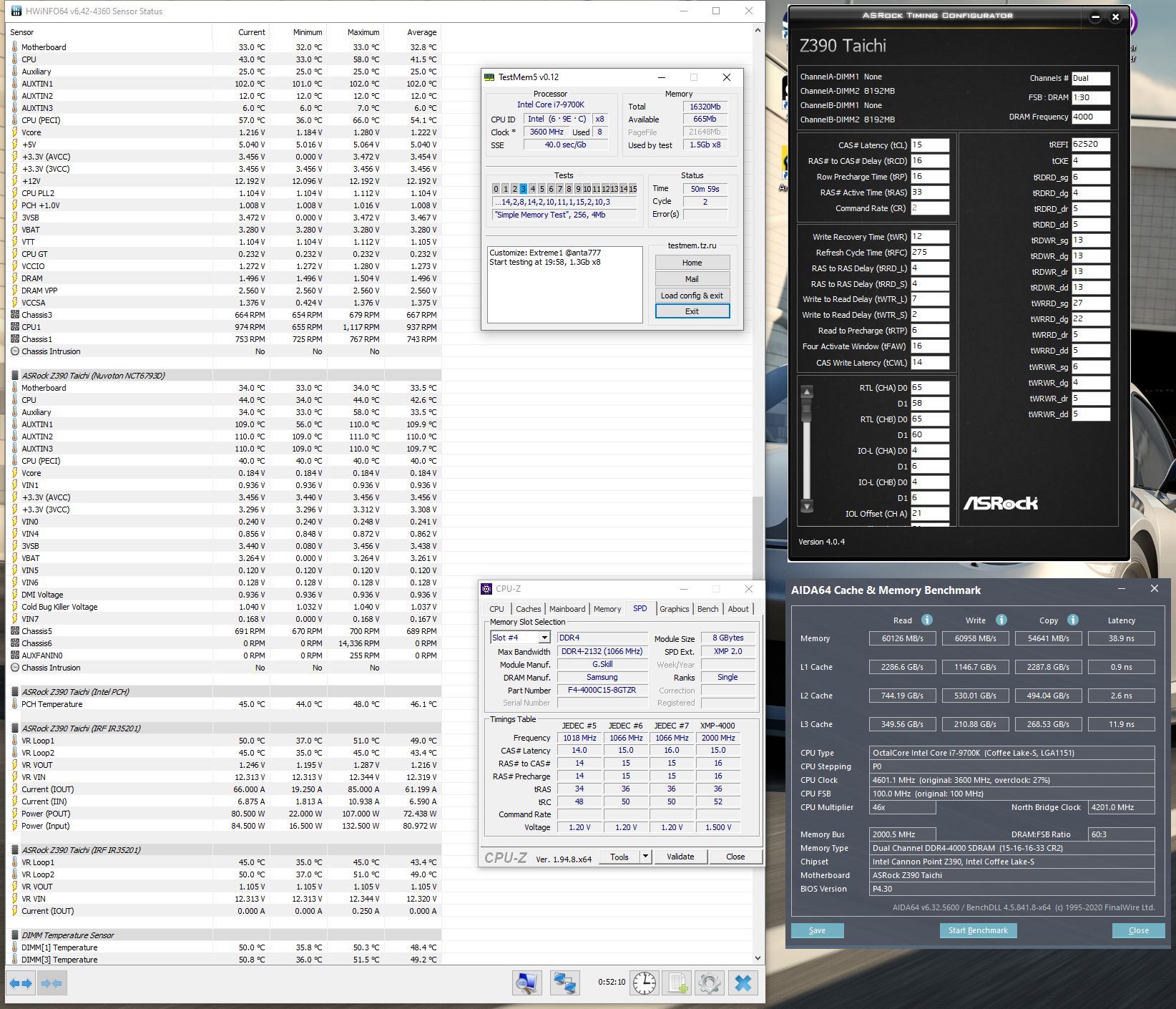Click the HWiNFO64 title bar app icon
This screenshot has width=1176, height=1009.
pyautogui.click(x=16, y=11)
